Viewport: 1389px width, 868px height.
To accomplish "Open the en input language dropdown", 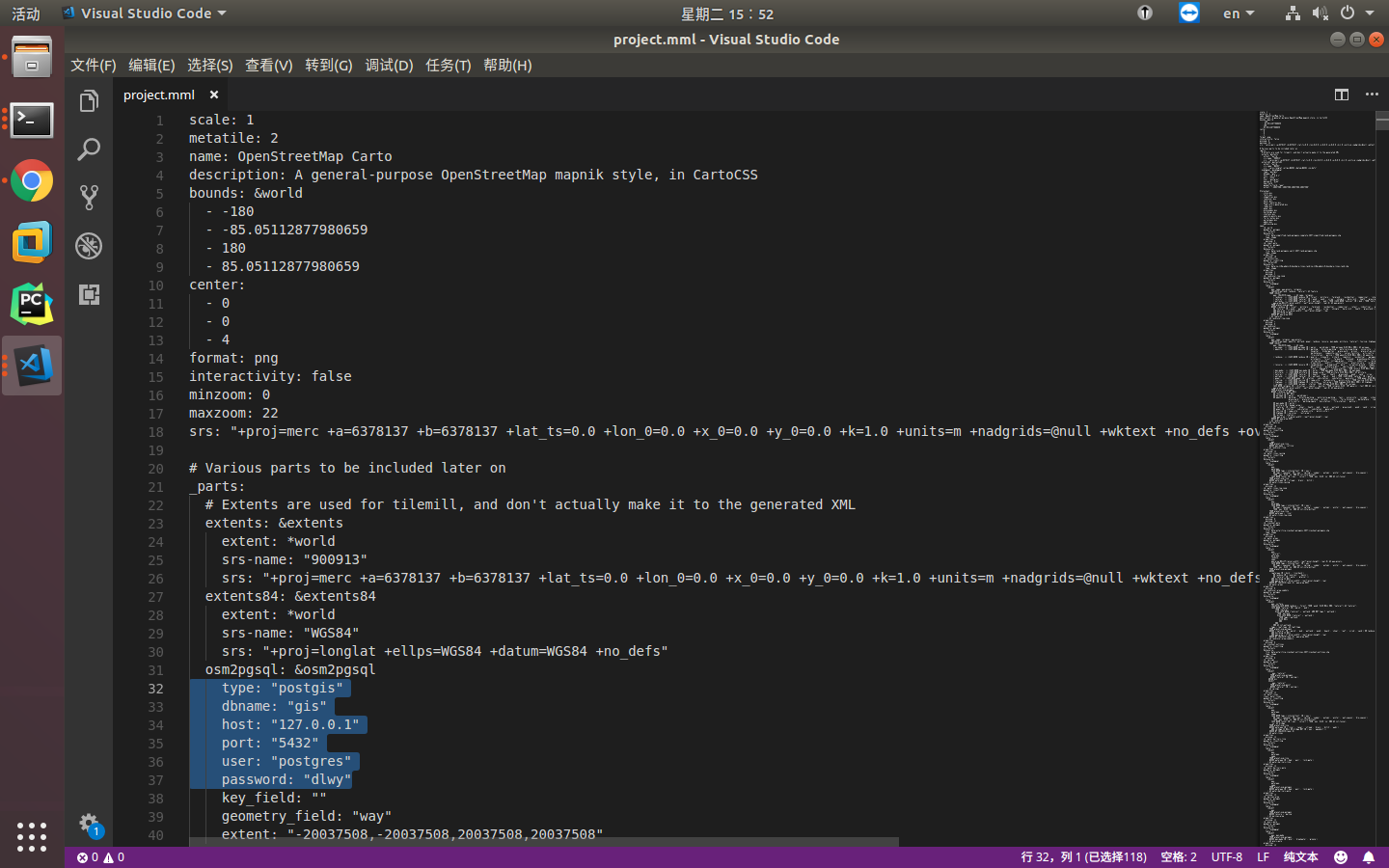I will 1239,14.
